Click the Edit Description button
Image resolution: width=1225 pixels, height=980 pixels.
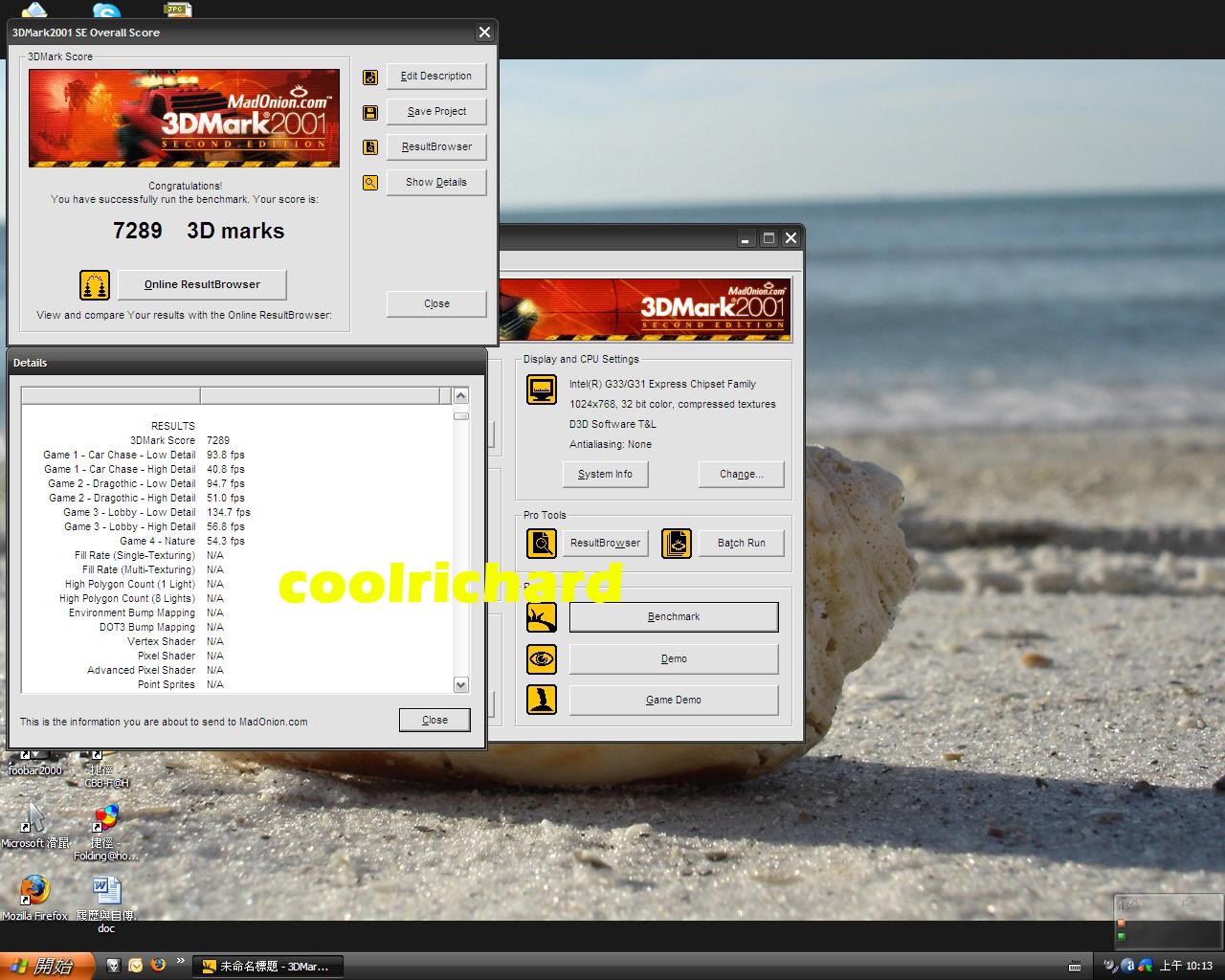436,77
